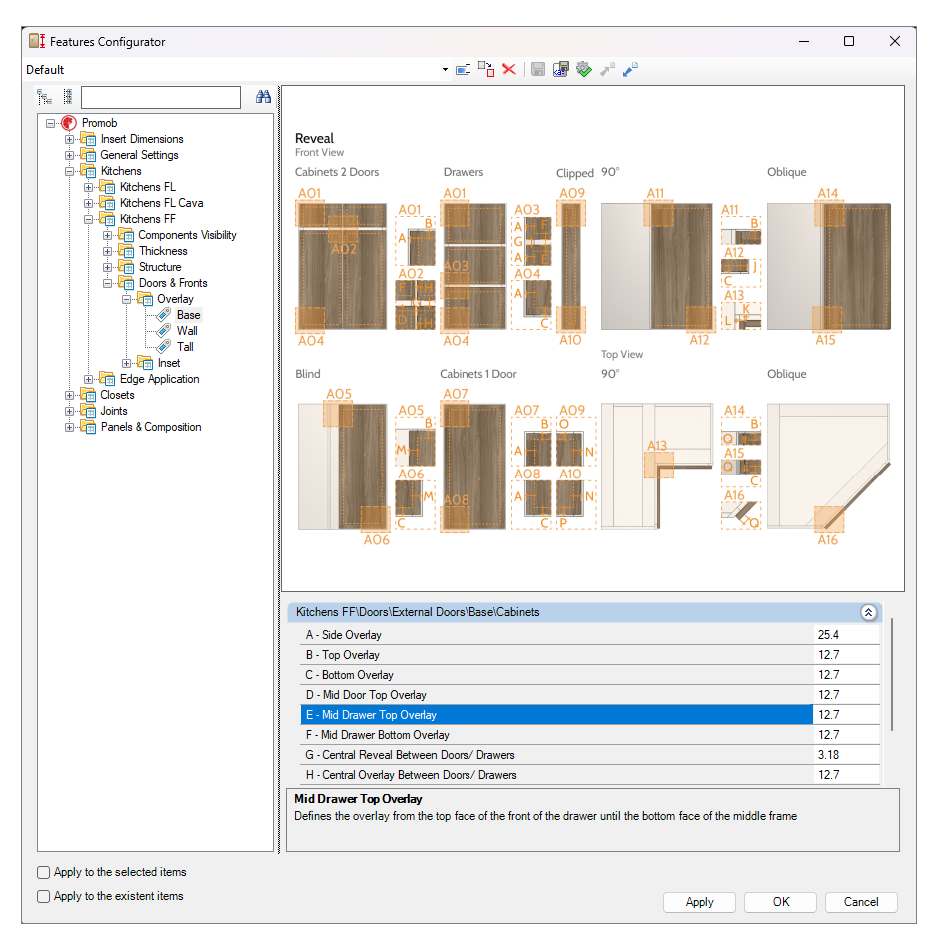Enable 'Apply to the selected items' checkbox

pos(43,872)
